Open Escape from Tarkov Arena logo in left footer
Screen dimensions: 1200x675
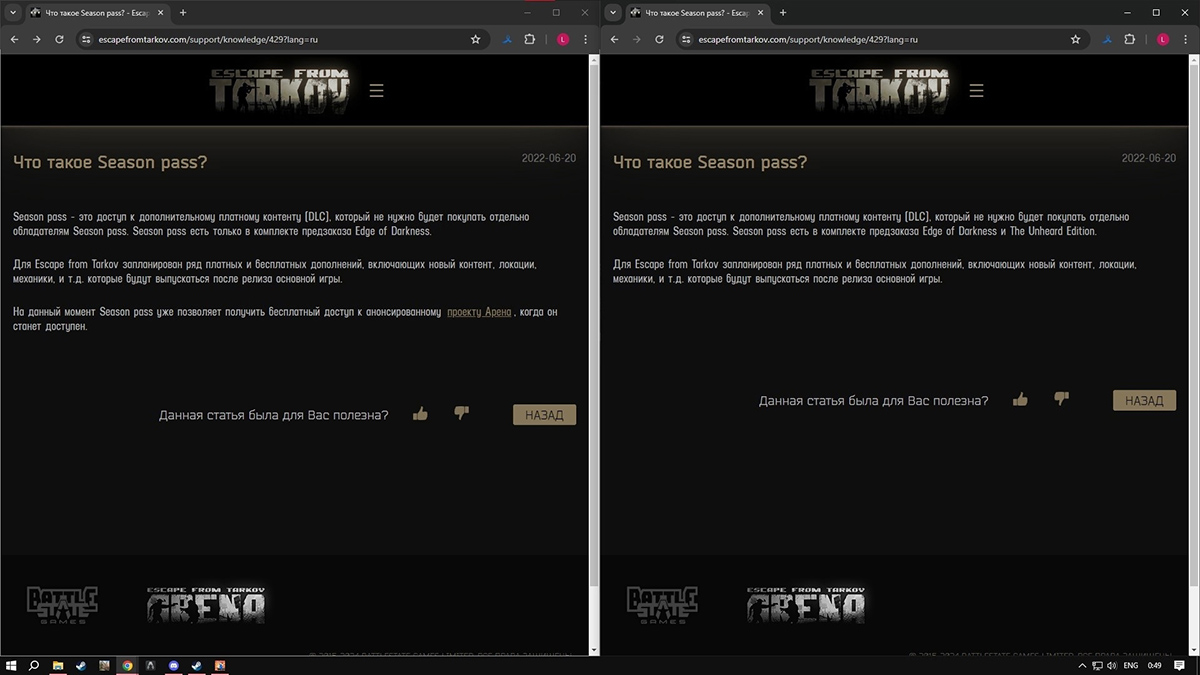206,604
